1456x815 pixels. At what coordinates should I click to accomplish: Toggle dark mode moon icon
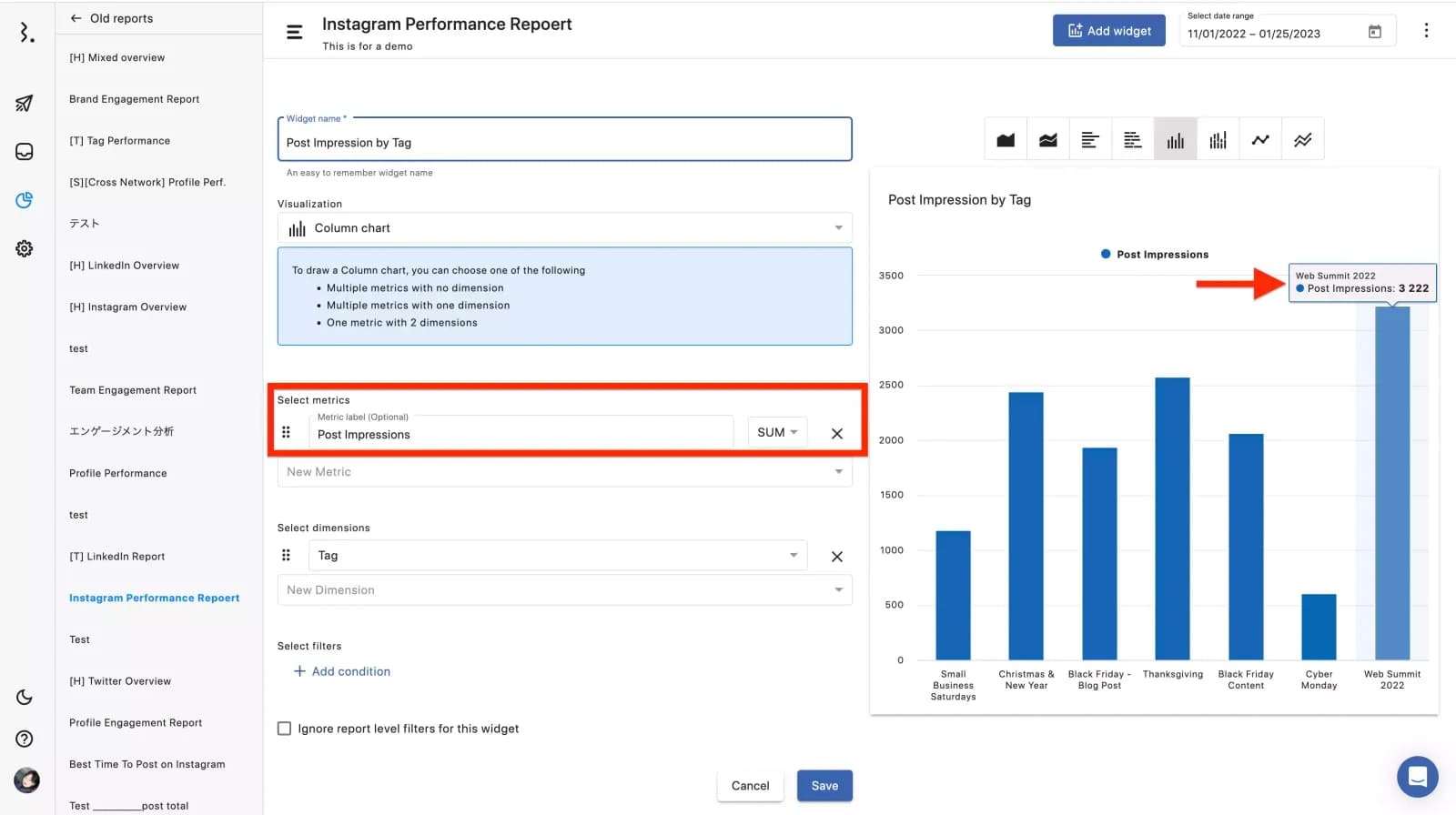tap(25, 698)
